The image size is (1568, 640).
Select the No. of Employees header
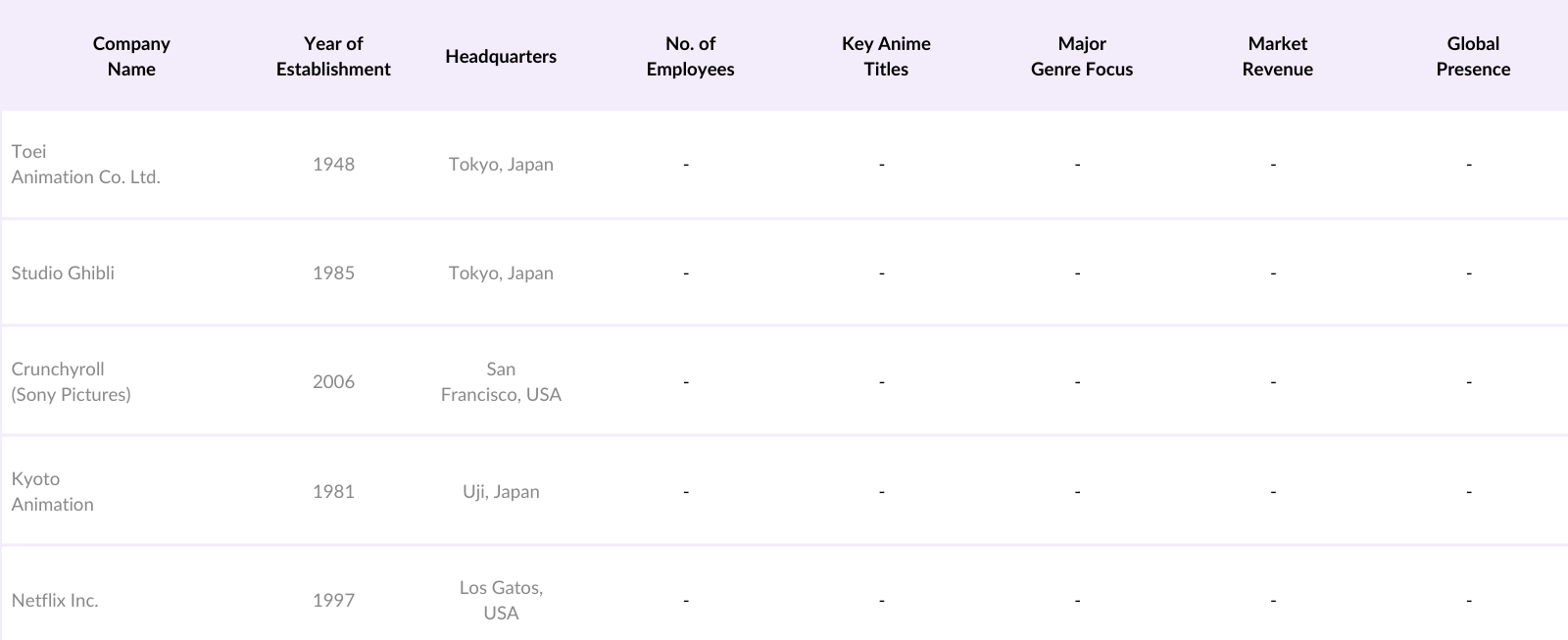(x=690, y=56)
